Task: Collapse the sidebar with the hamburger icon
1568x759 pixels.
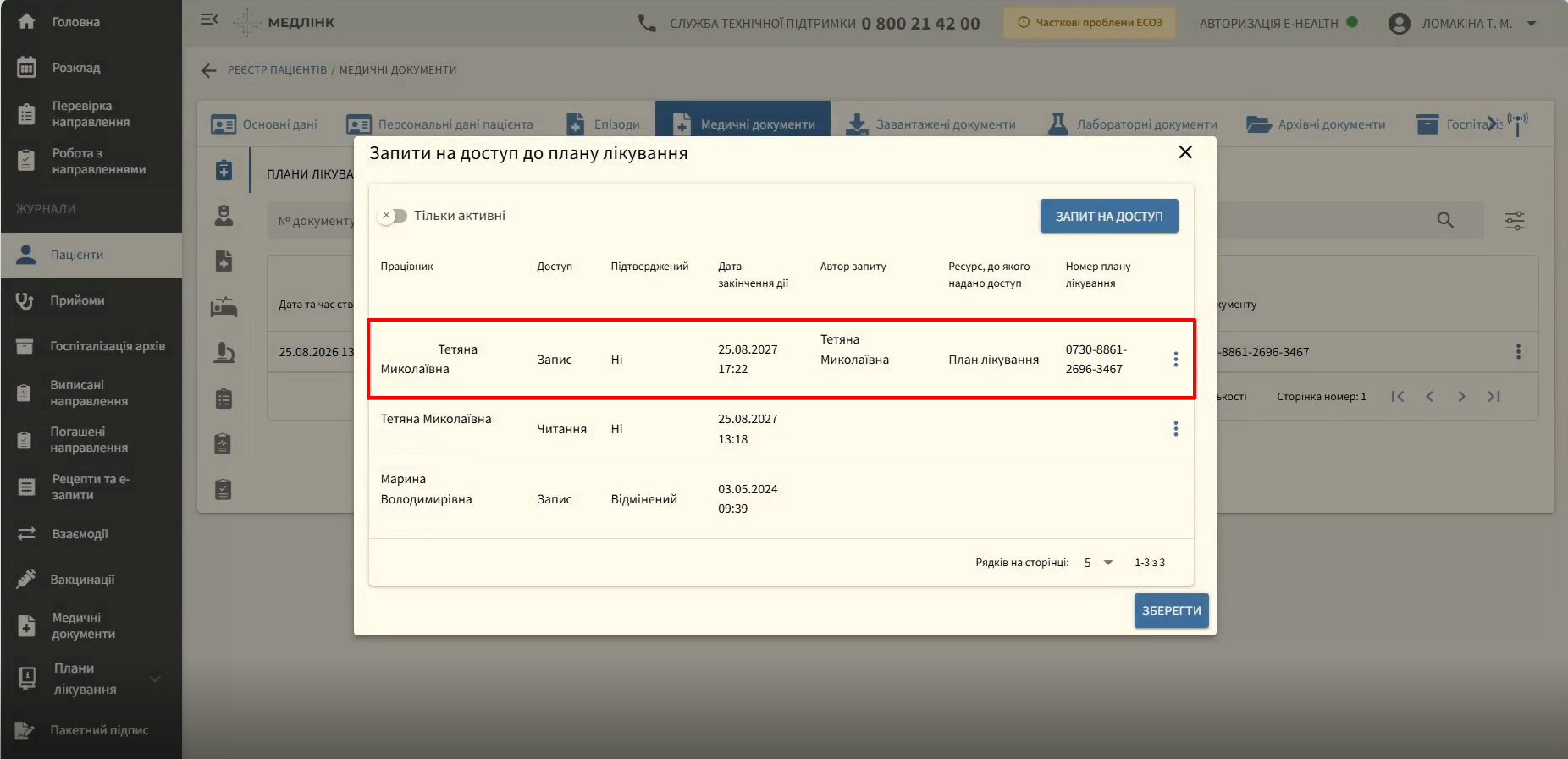Action: [x=209, y=19]
